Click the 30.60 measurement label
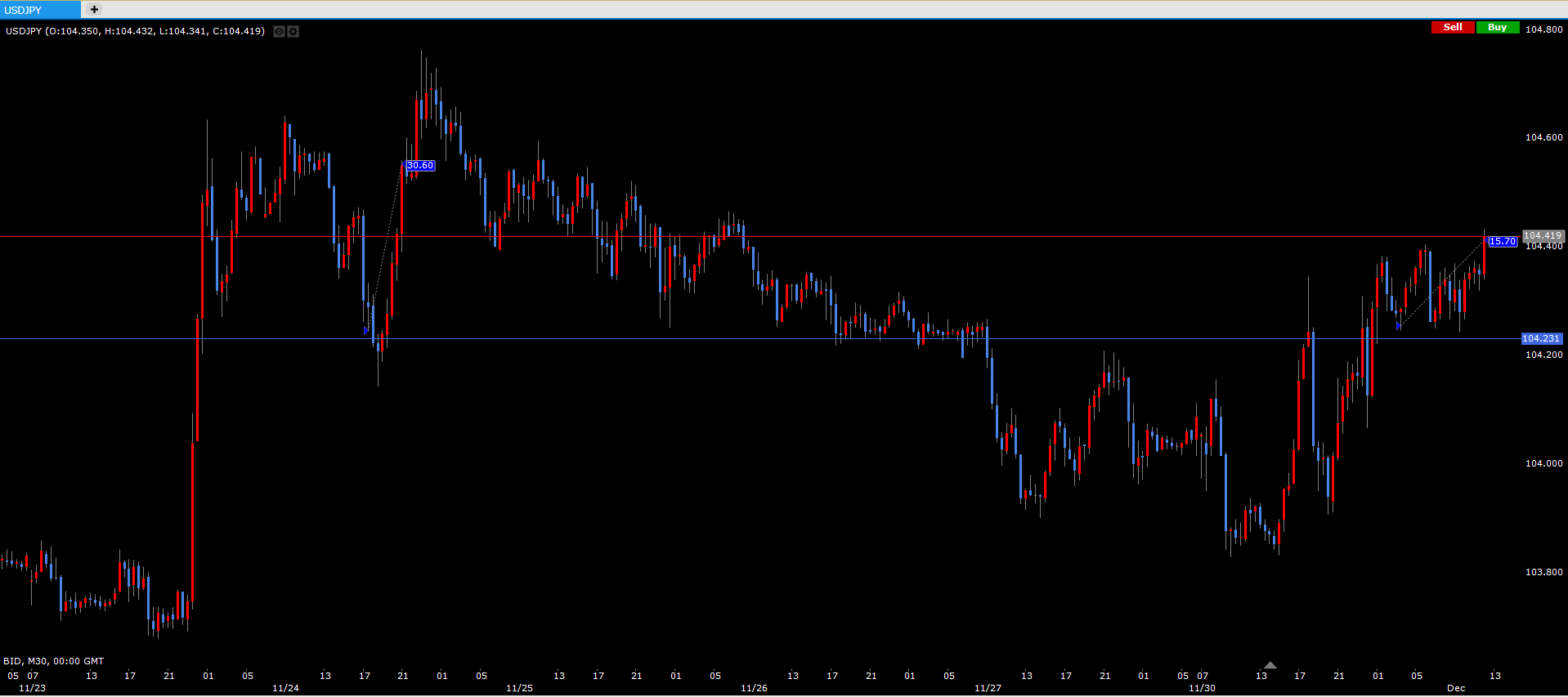This screenshot has height=697, width=1568. (x=420, y=166)
